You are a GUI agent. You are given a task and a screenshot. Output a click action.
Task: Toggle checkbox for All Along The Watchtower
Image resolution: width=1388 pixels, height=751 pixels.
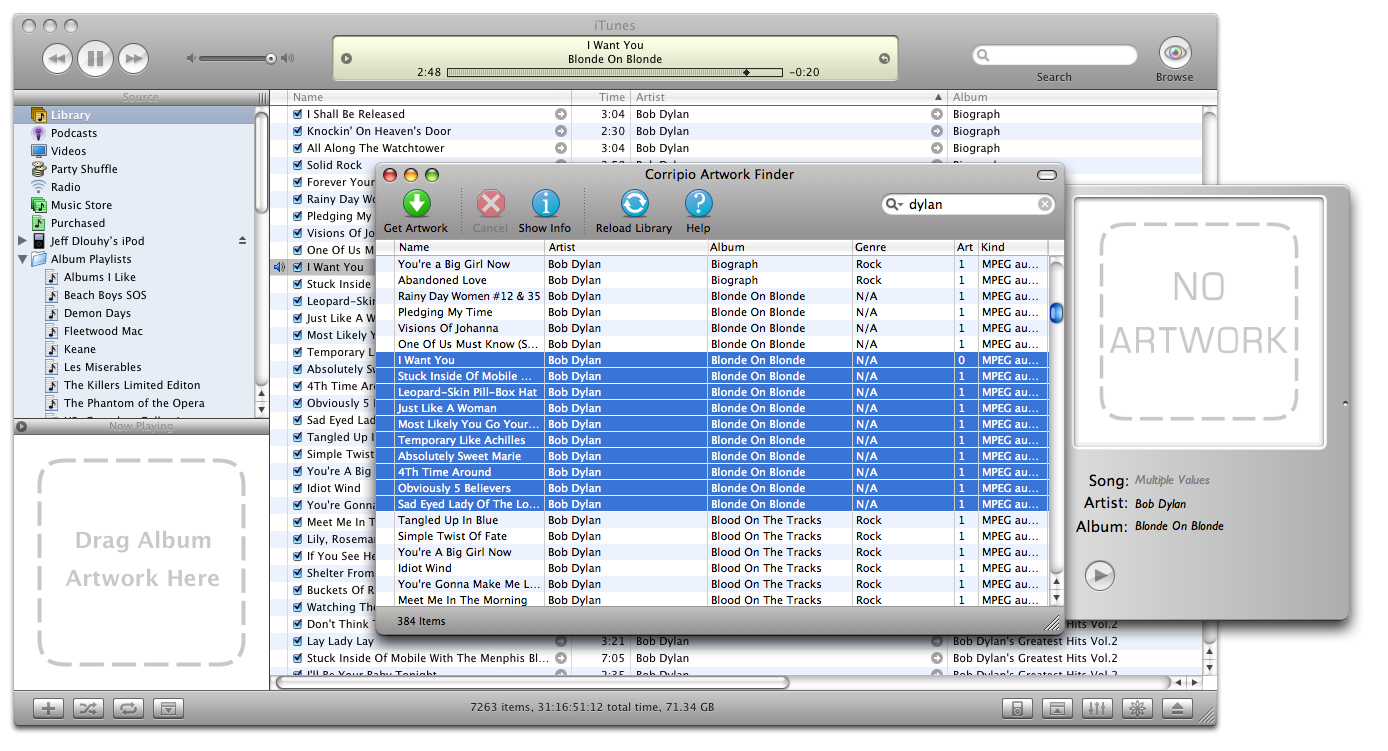point(298,148)
